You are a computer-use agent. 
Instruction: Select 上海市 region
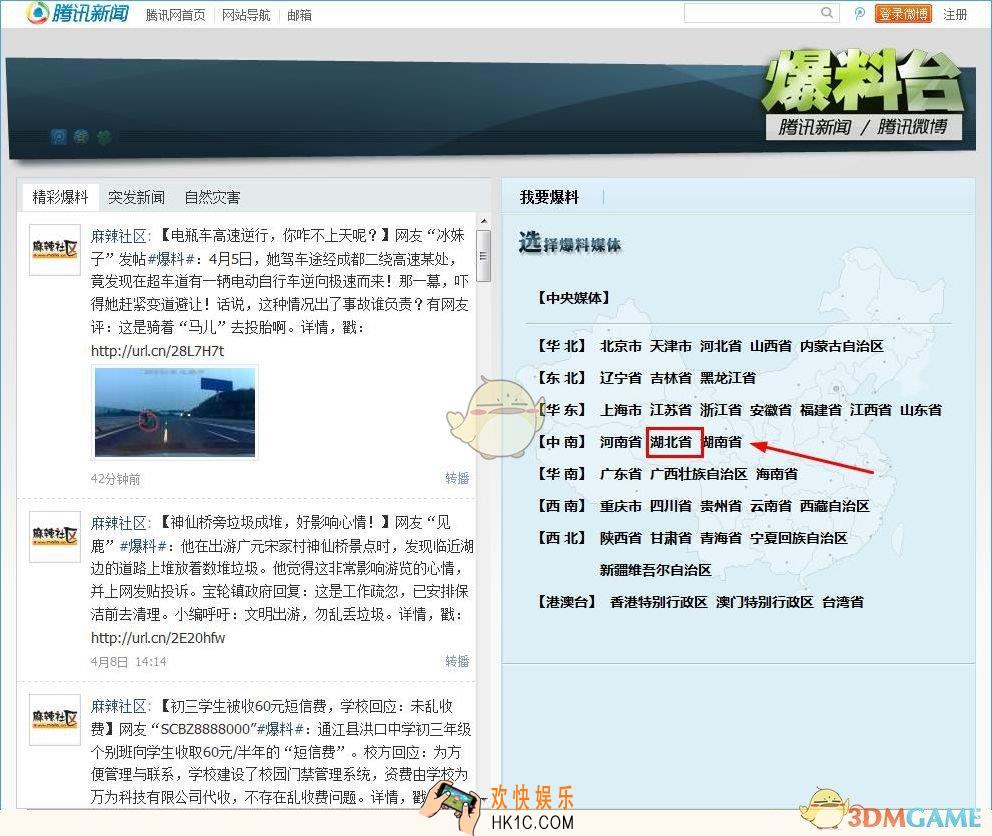[x=621, y=410]
